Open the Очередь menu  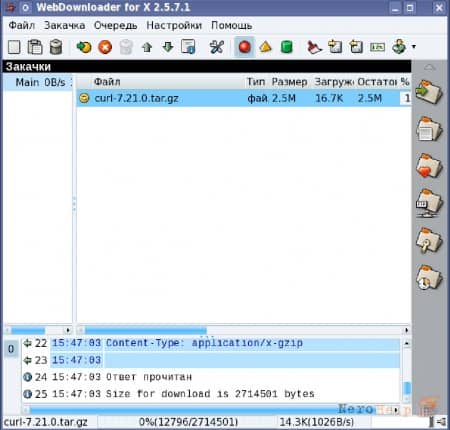[115, 25]
